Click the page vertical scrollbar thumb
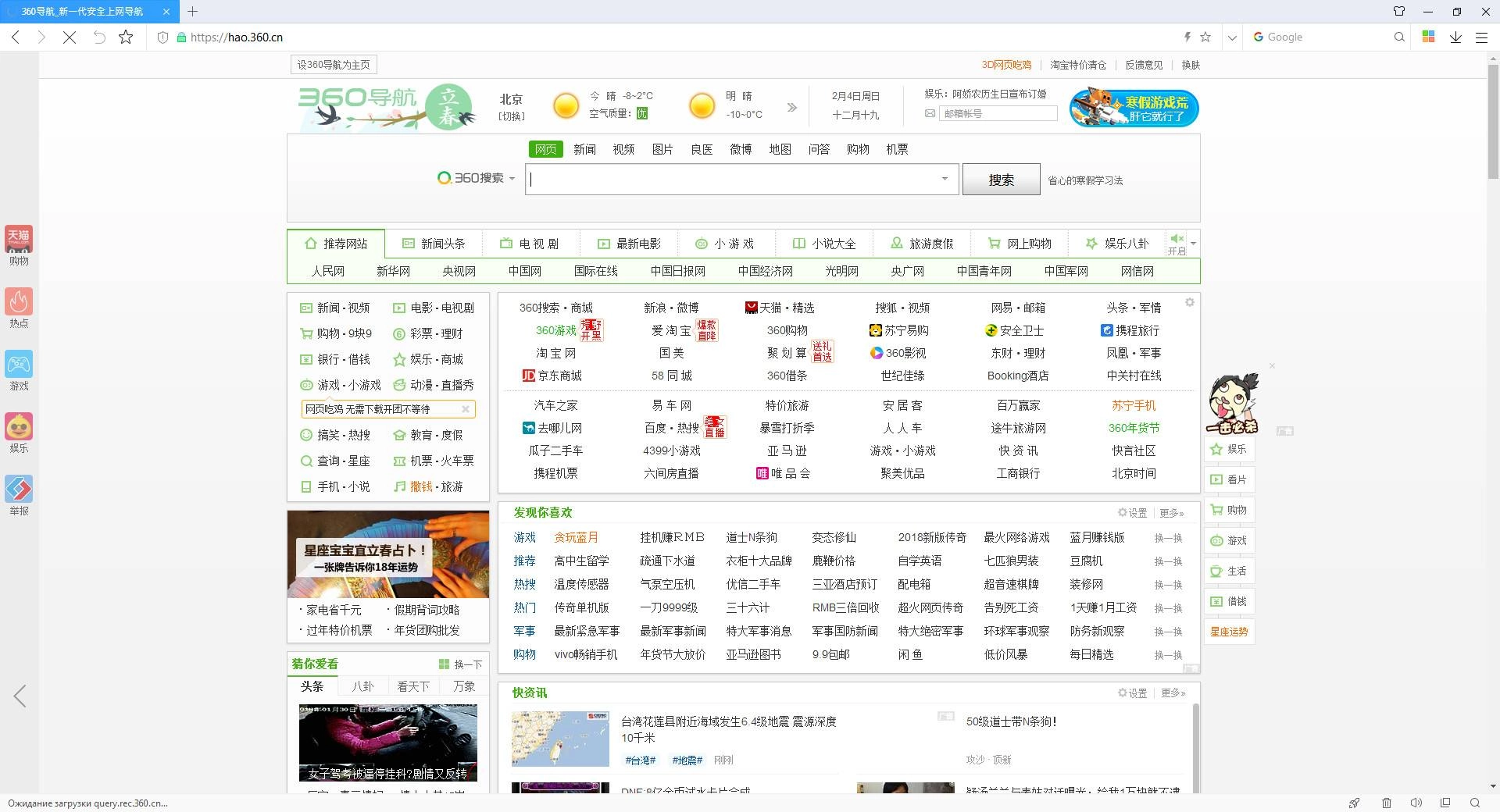Image resolution: width=1500 pixels, height=812 pixels. 1493,121
